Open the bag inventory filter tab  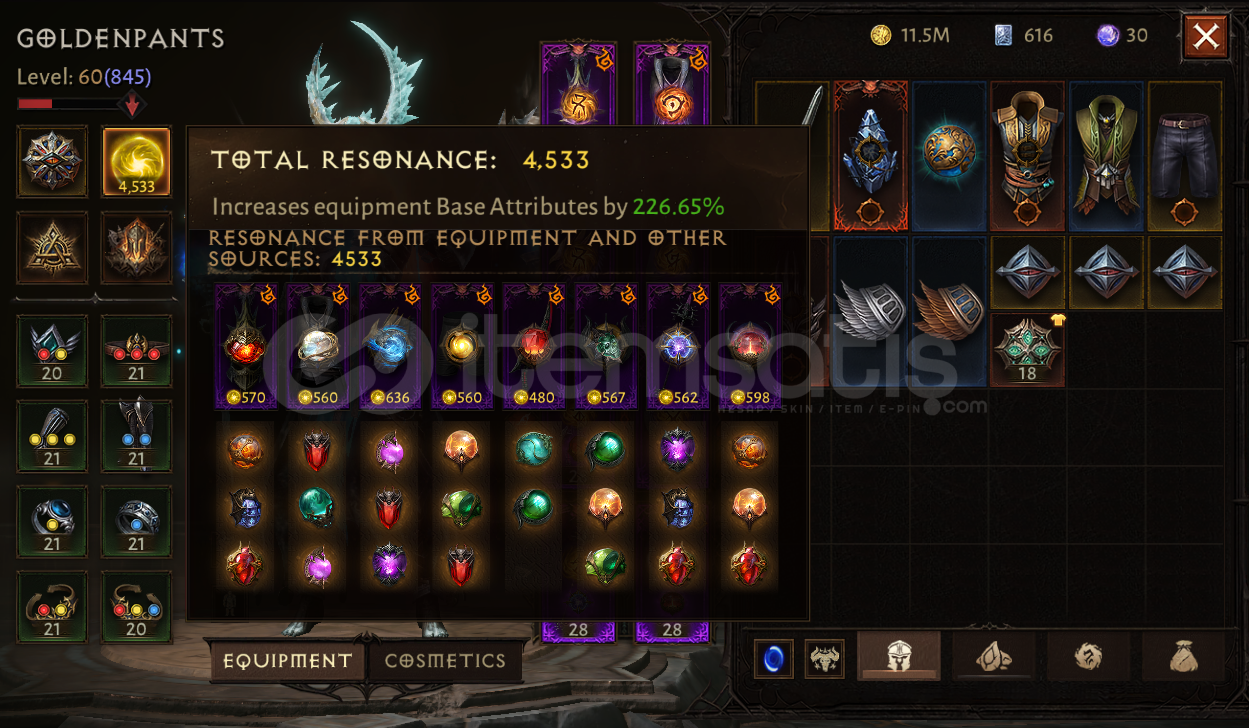[1184, 657]
